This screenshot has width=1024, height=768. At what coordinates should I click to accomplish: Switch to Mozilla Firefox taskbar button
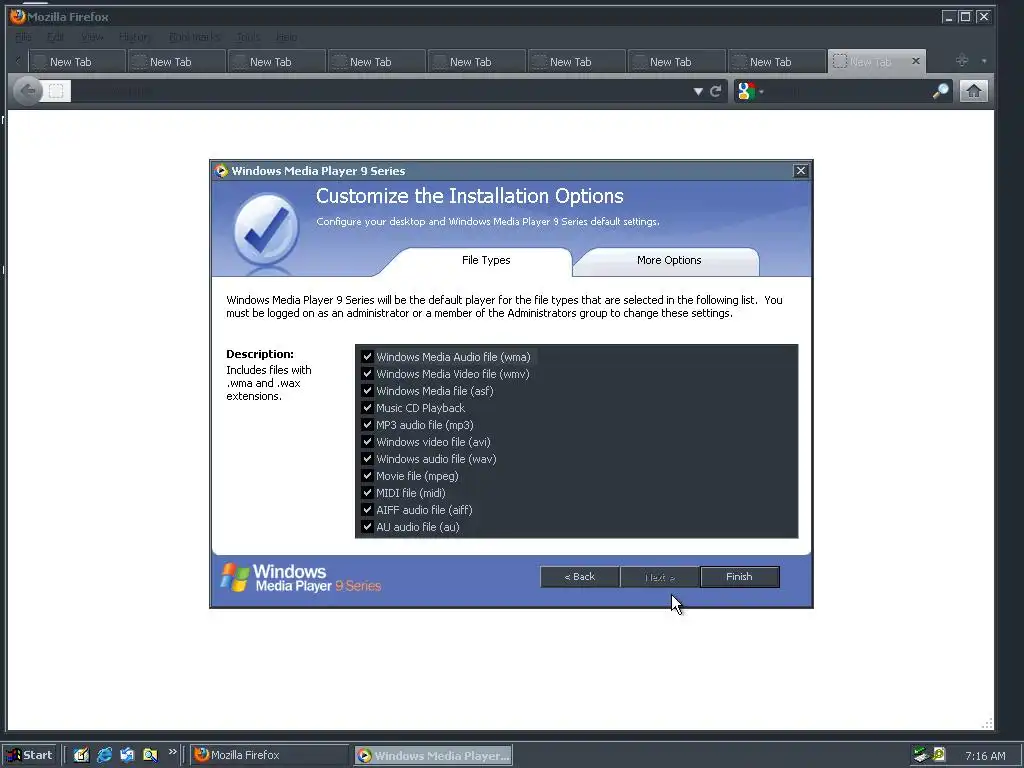(x=269, y=755)
